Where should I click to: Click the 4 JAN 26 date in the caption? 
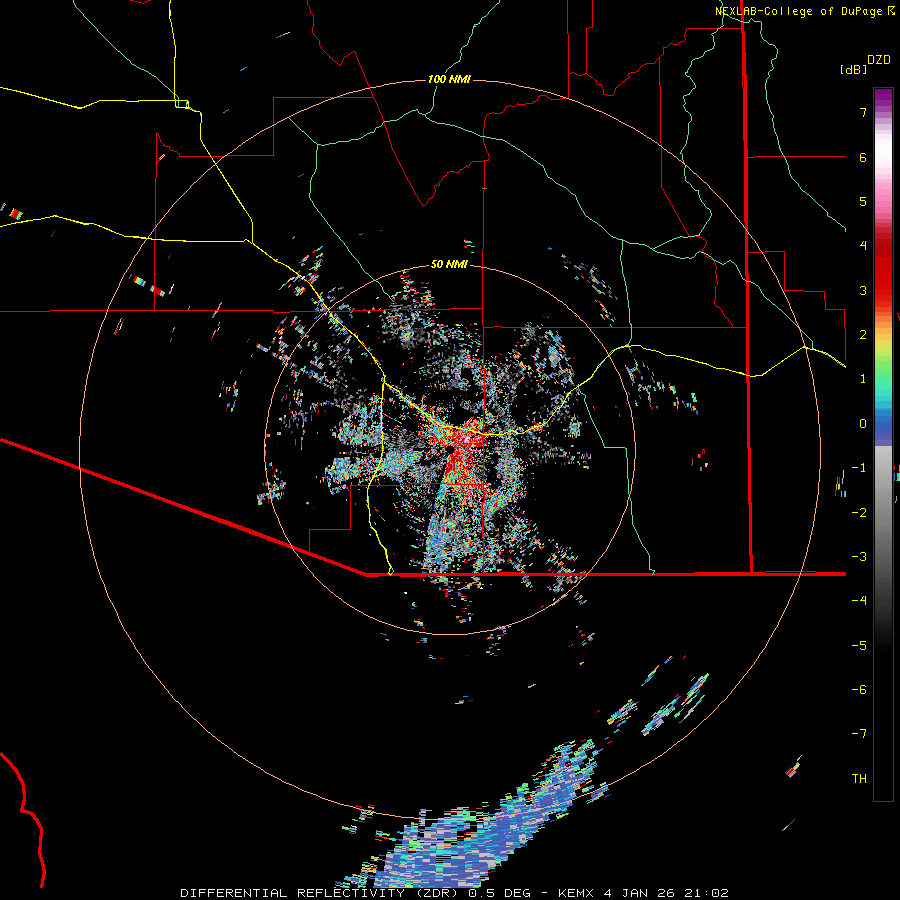click(x=639, y=893)
